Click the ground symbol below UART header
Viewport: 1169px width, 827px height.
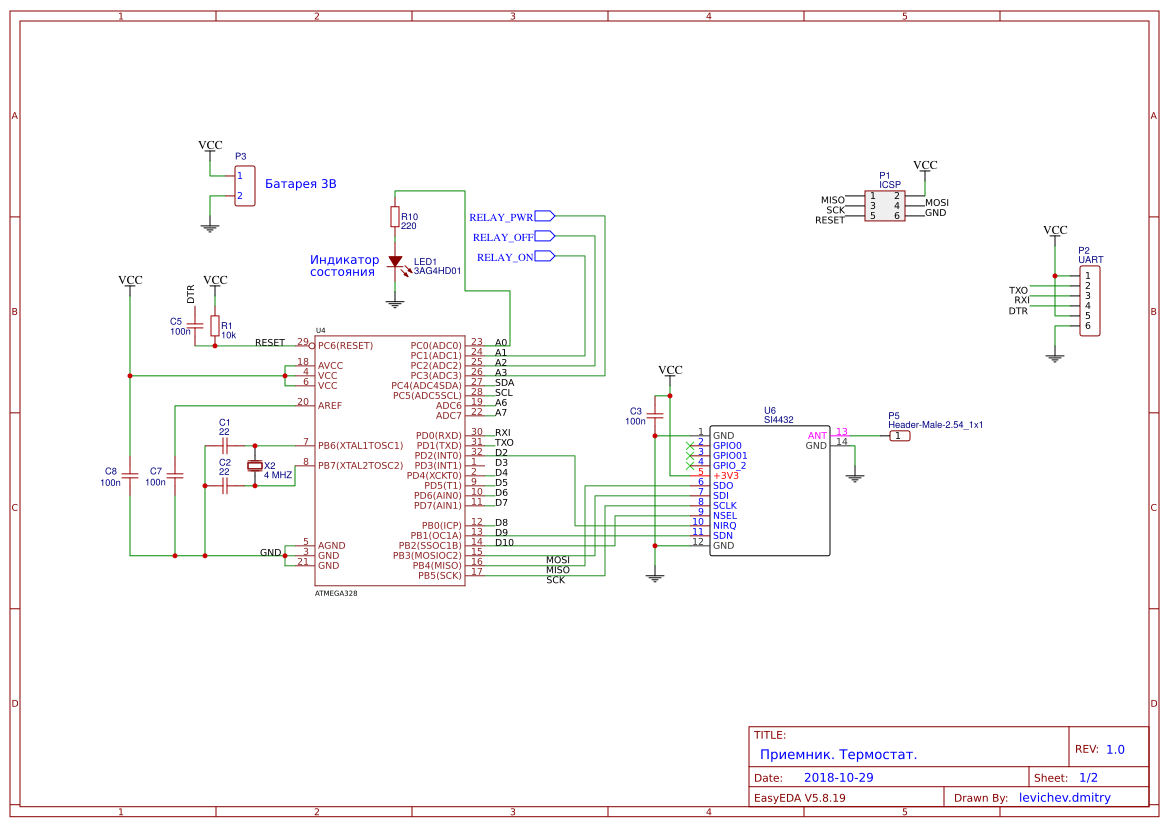point(1054,358)
